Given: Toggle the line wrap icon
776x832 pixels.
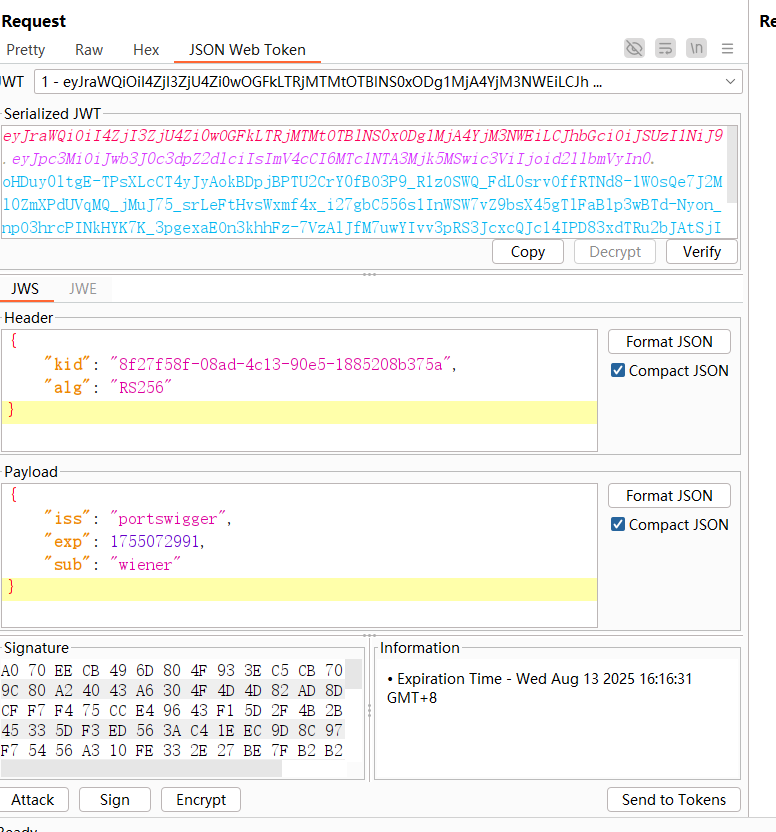Looking at the screenshot, I should [x=665, y=48].
